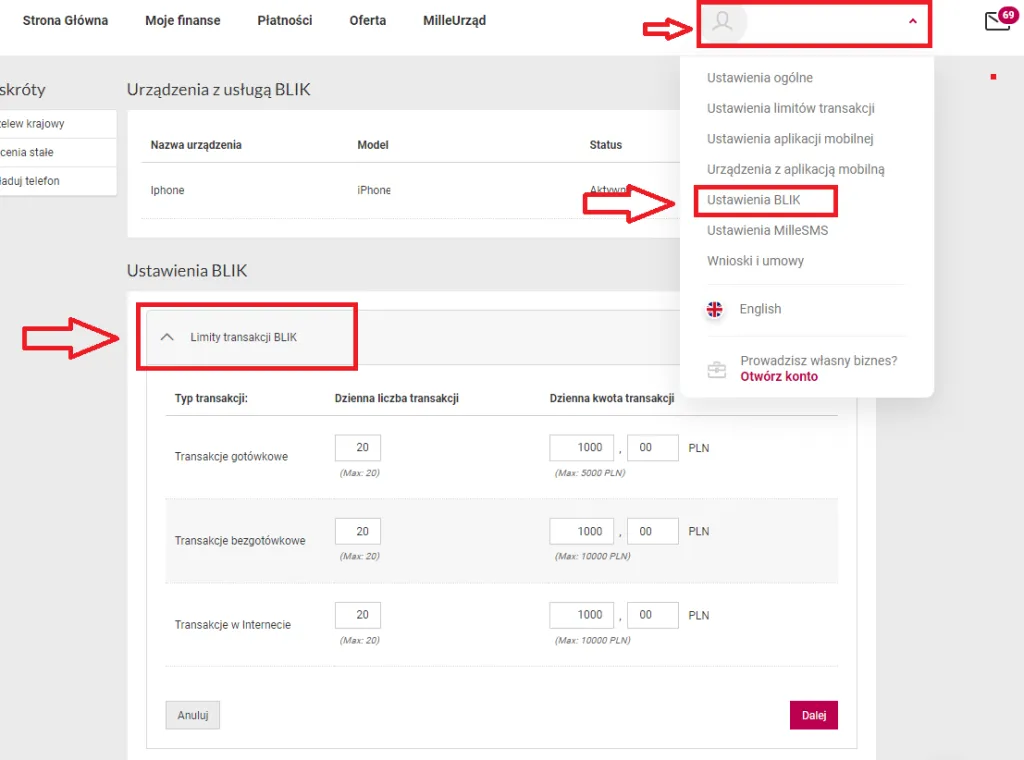This screenshot has height=760, width=1024.
Task: Switch to Moje finanse tab
Action: [x=182, y=21]
